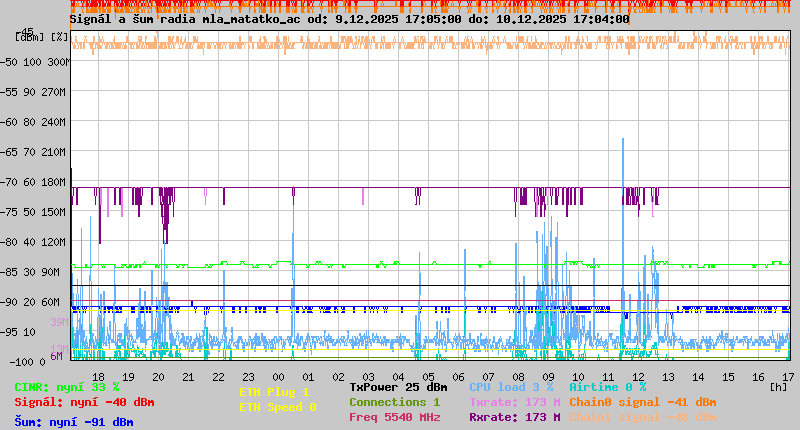Select the Freq 5540 MHz label

[394, 417]
